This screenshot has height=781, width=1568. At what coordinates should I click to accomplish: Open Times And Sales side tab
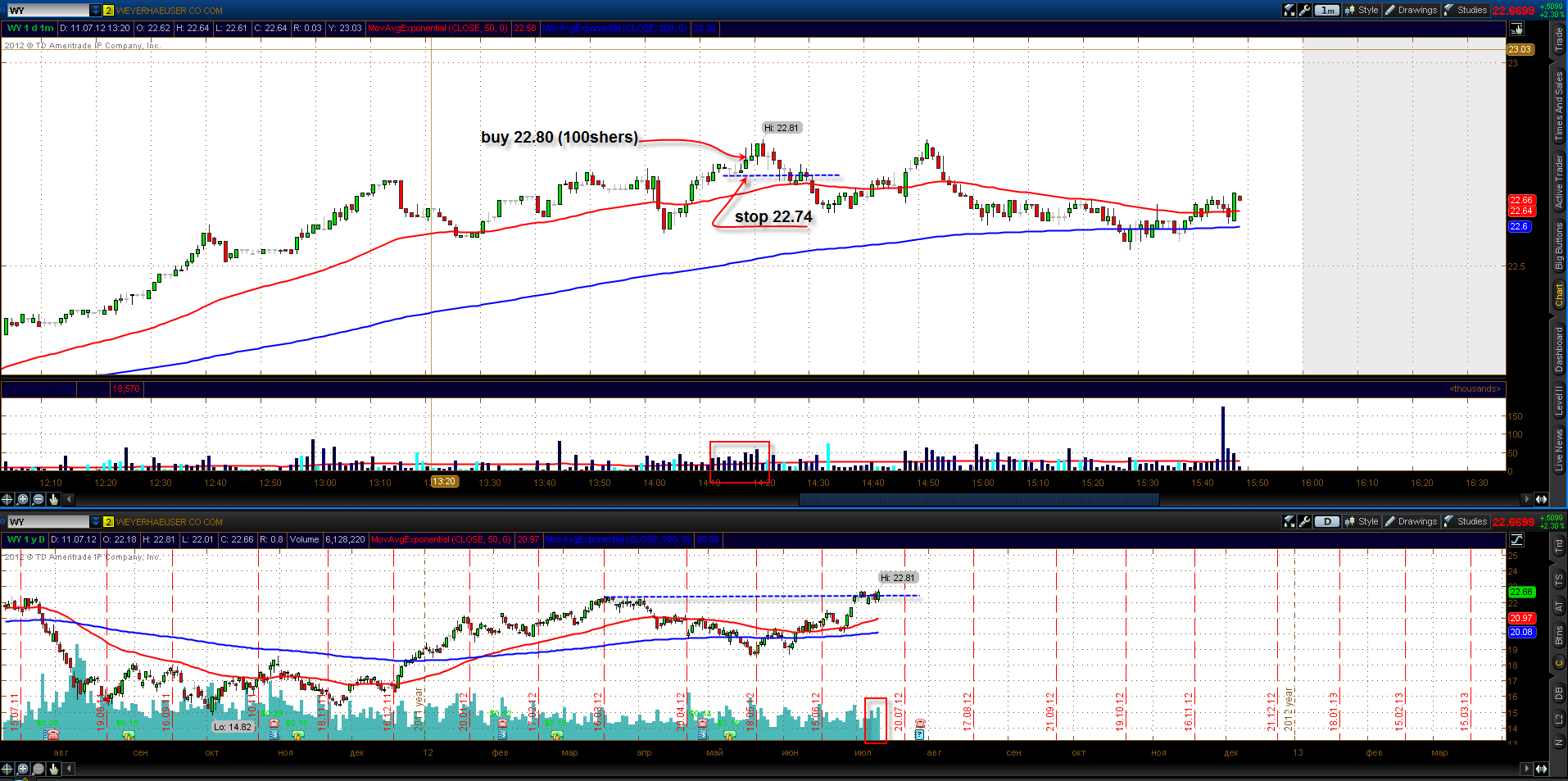pos(1559,106)
